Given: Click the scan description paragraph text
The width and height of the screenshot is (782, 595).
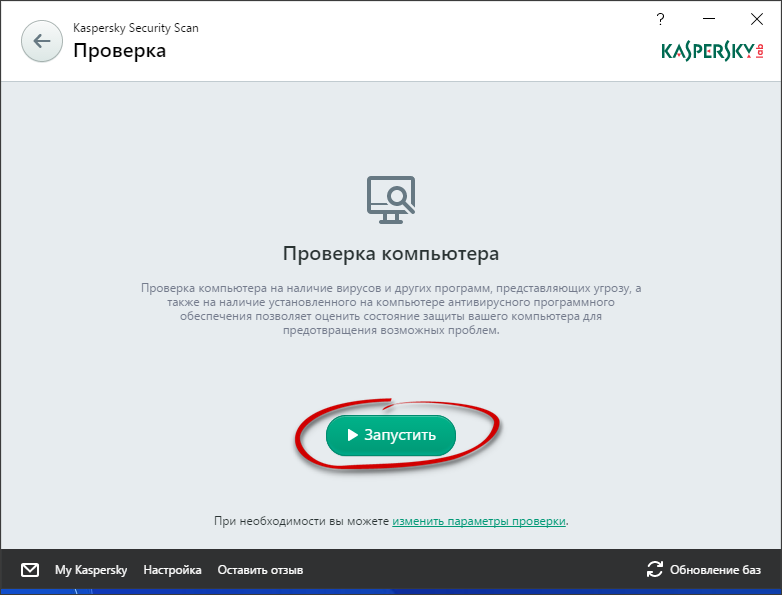Looking at the screenshot, I should (x=390, y=309).
